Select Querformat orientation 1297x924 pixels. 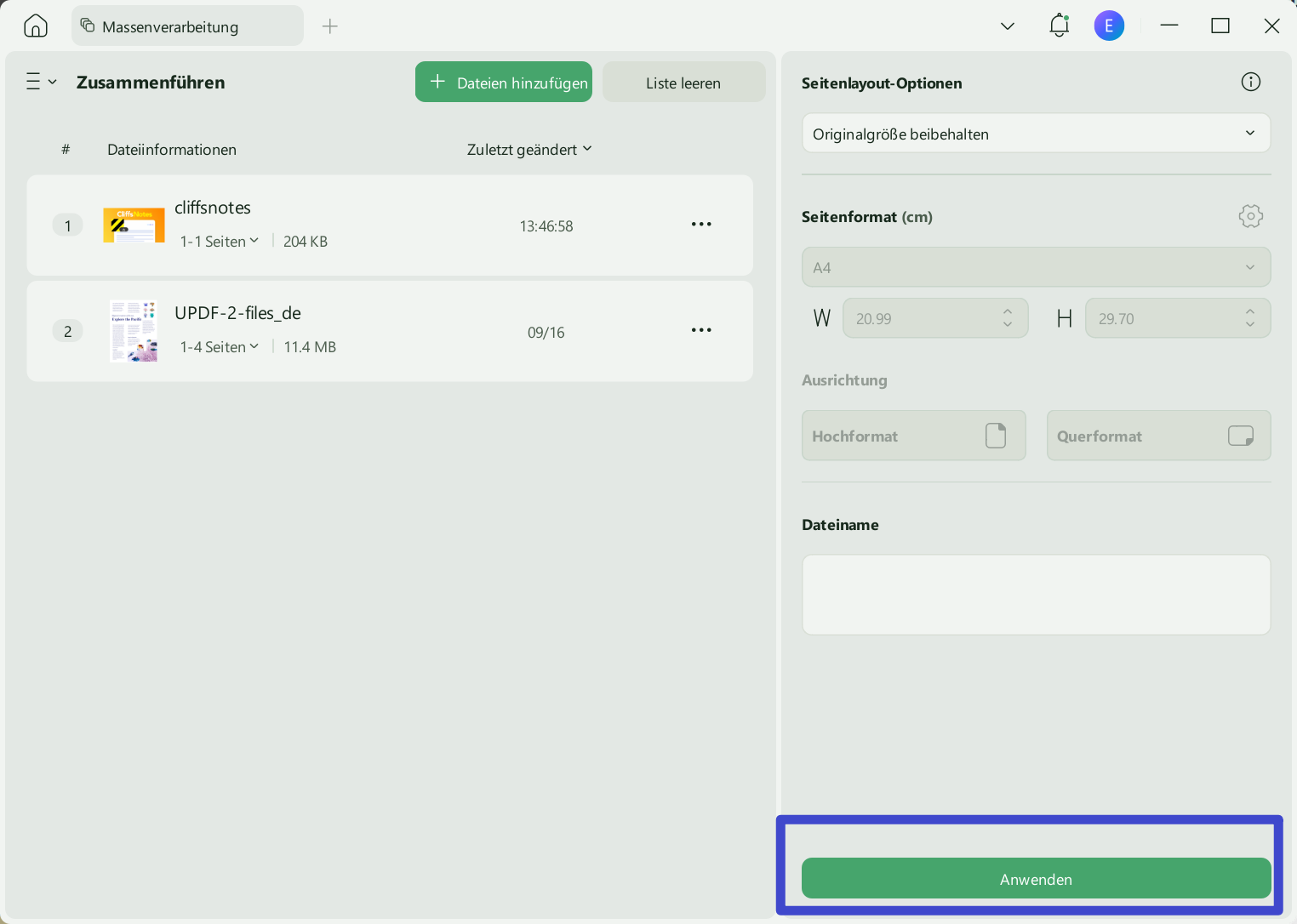coord(1158,436)
